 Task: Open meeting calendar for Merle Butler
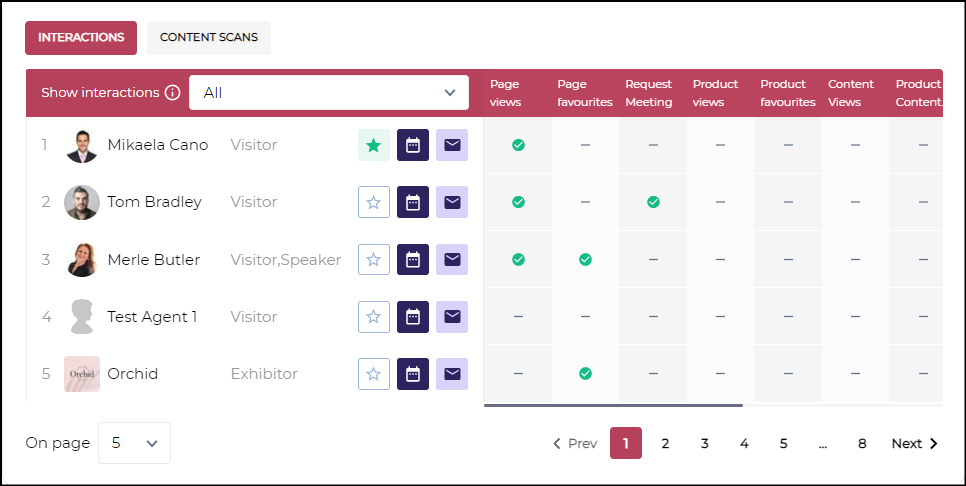pos(413,260)
